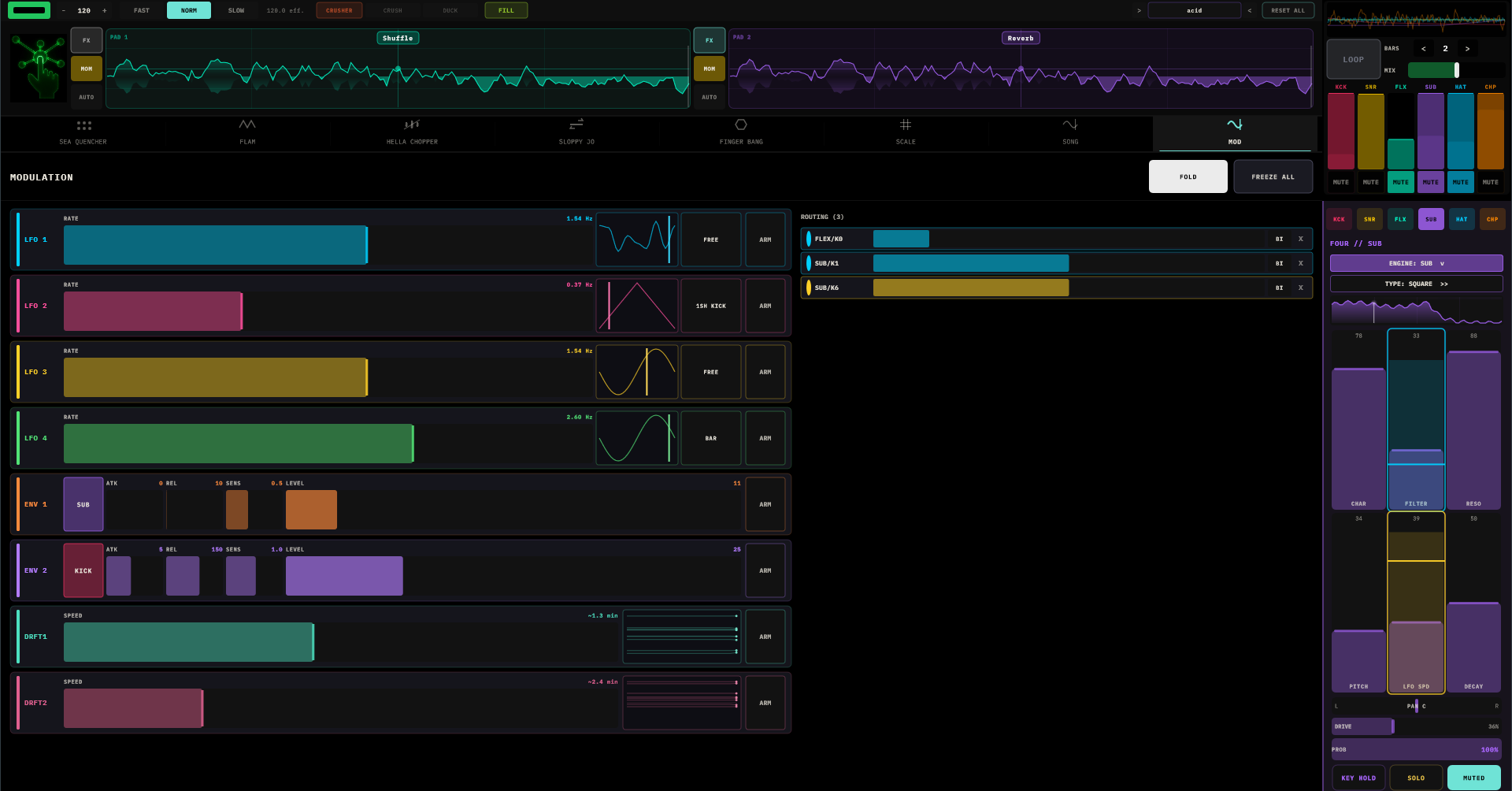
Task: Click the Scale grid icon
Action: [x=906, y=124]
